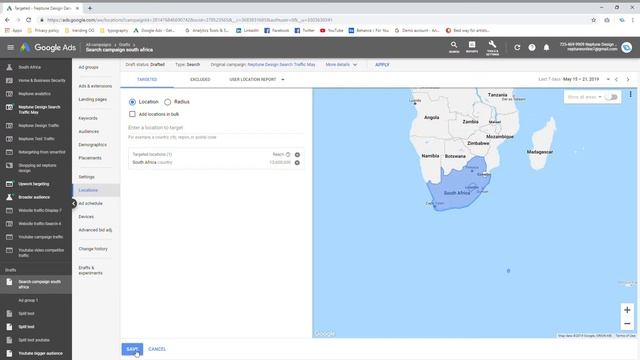
Task: Zoom out on the map
Action: [627, 324]
